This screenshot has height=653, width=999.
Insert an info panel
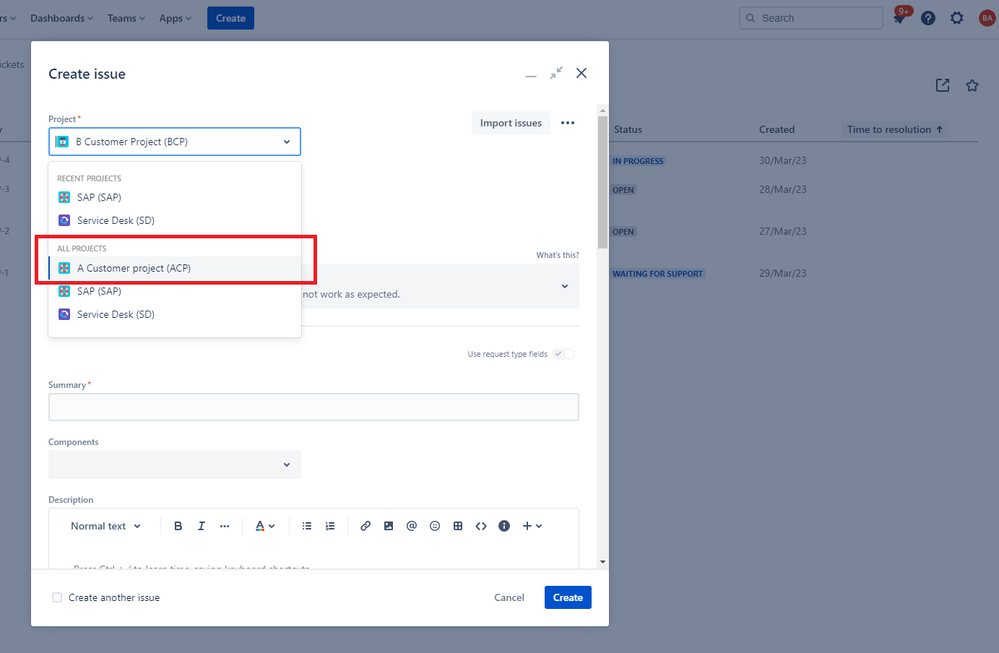point(504,526)
